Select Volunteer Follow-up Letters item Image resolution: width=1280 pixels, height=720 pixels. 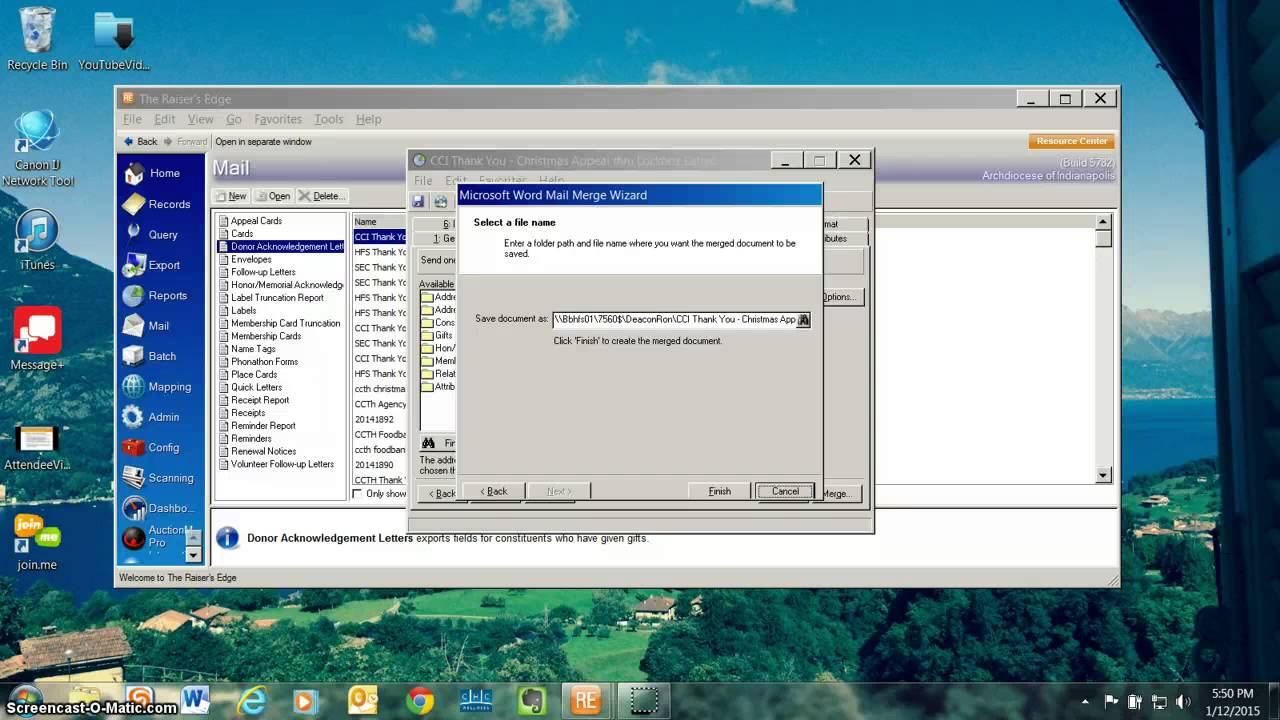(282, 464)
